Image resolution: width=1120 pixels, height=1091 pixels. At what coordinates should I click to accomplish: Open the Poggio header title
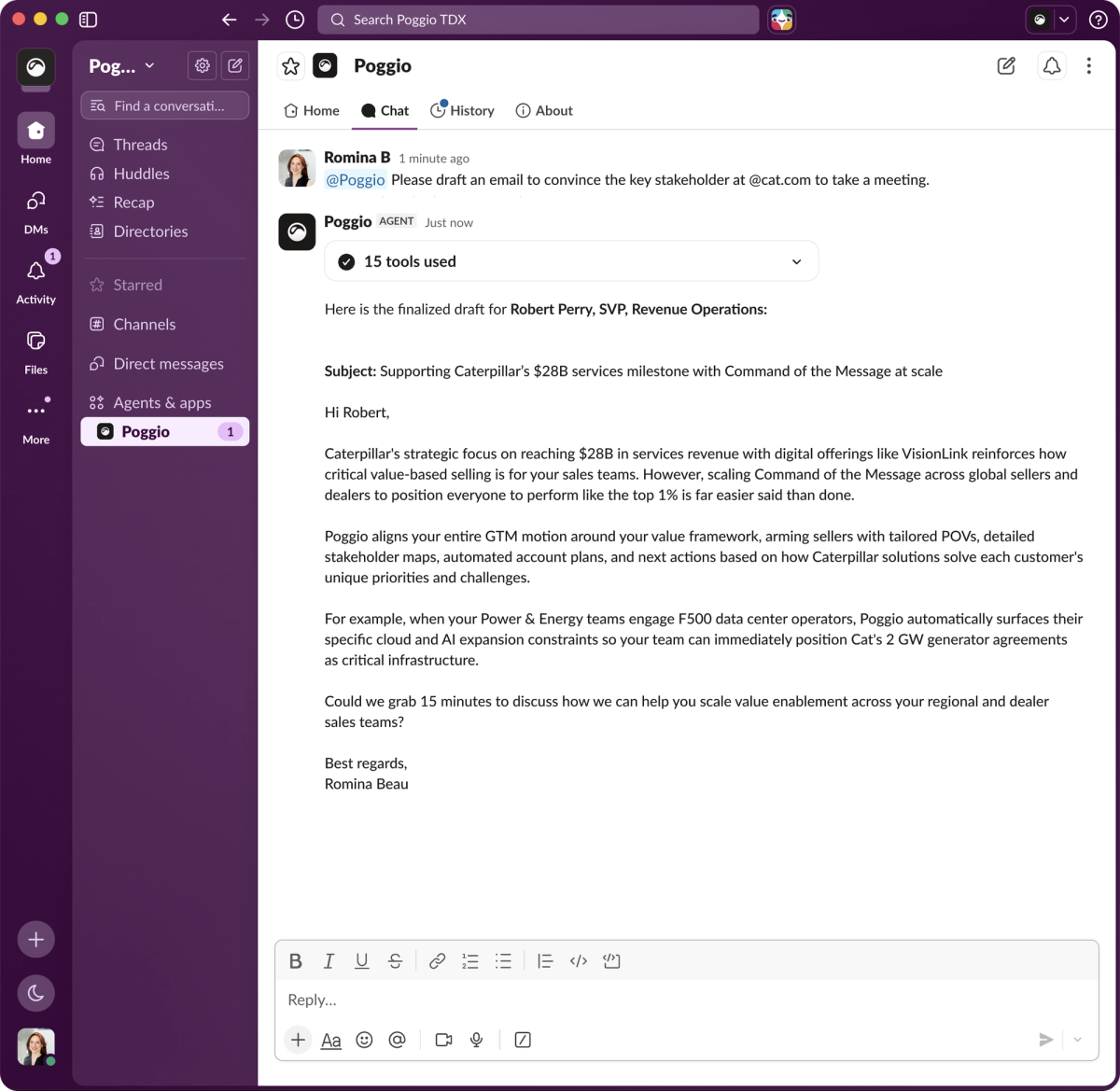[x=383, y=65]
